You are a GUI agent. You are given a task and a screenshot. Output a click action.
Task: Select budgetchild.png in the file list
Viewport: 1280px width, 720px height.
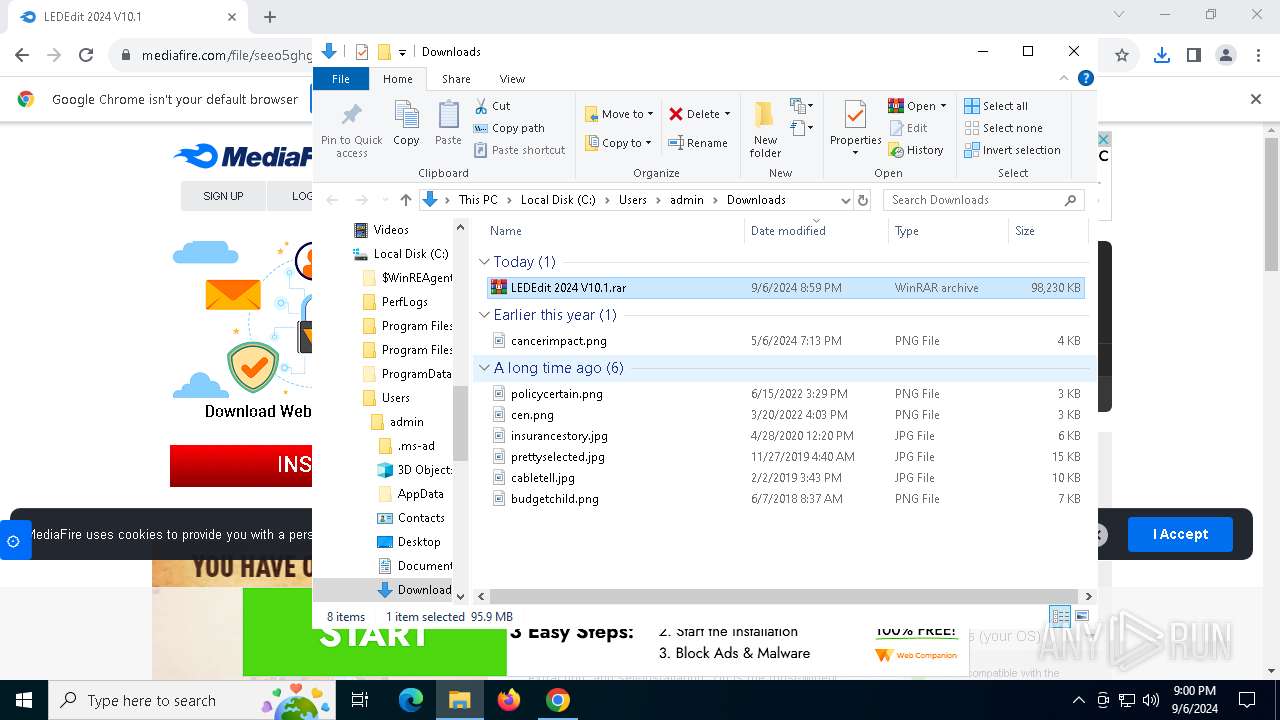[x=785, y=499]
